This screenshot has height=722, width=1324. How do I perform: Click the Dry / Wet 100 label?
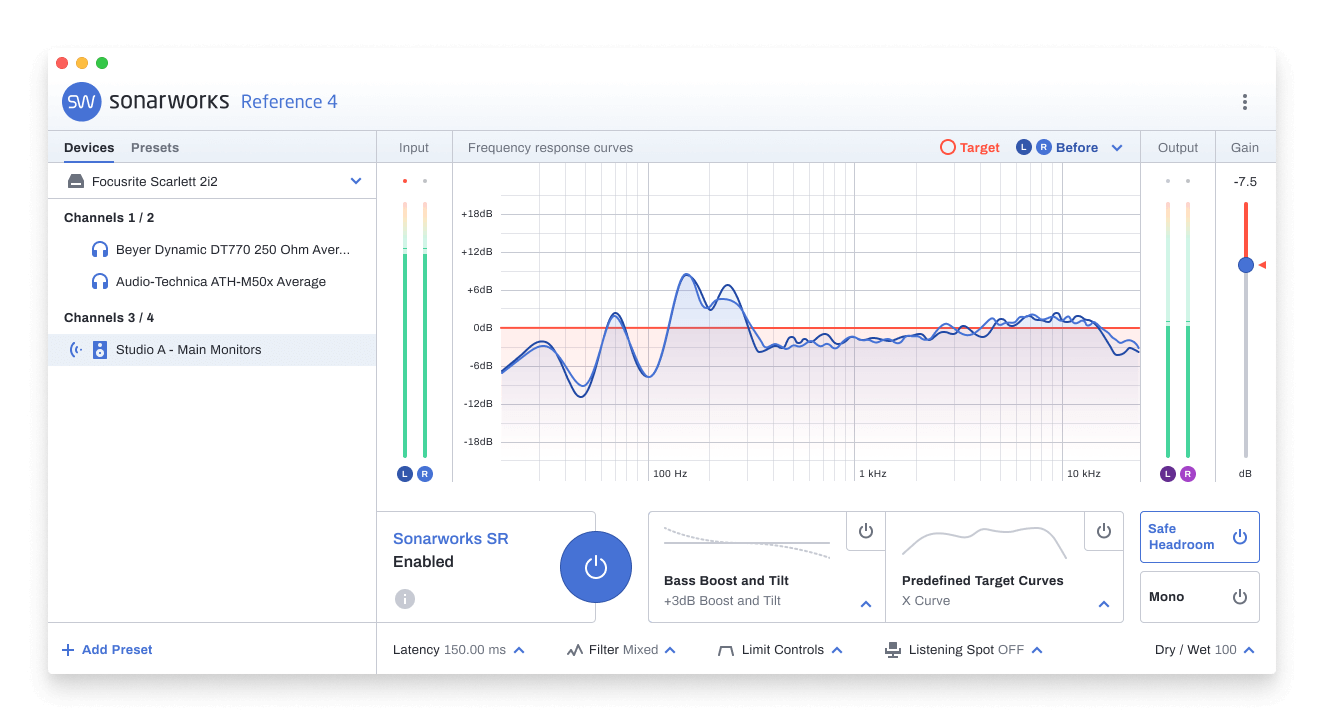tap(1196, 650)
